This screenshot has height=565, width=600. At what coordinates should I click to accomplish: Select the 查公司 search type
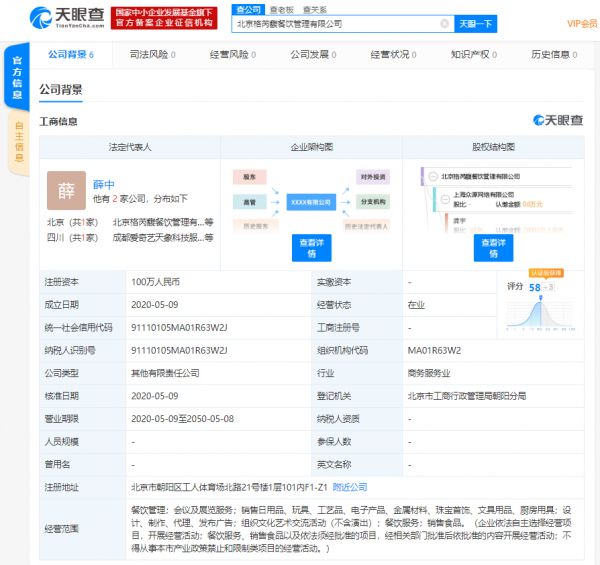click(247, 8)
